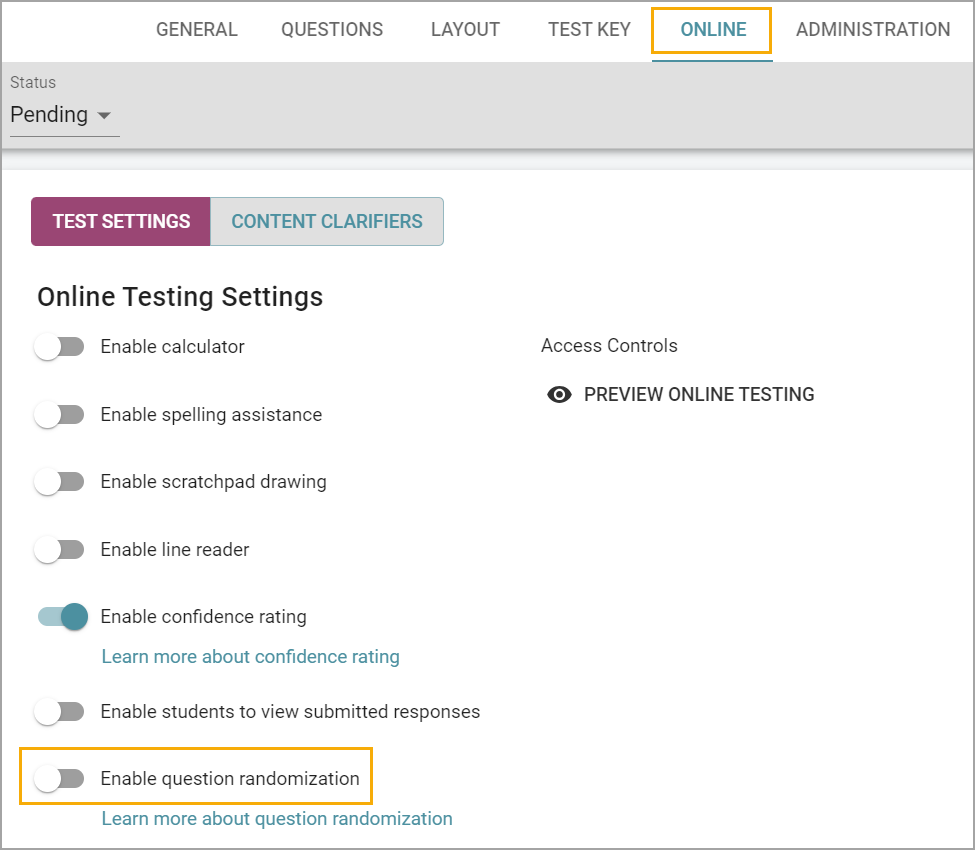Viewport: 975px width, 850px height.
Task: Open the ADMINISTRATION tab
Action: pos(873,29)
